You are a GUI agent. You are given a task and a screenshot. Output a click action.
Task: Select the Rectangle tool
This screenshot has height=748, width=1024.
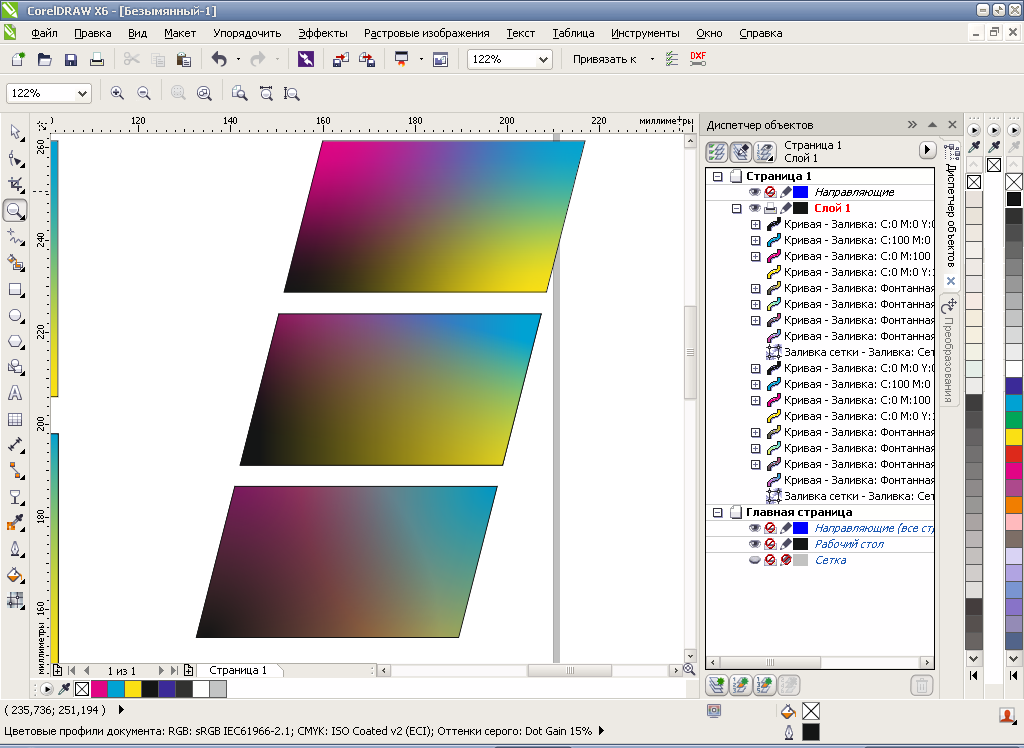15,289
